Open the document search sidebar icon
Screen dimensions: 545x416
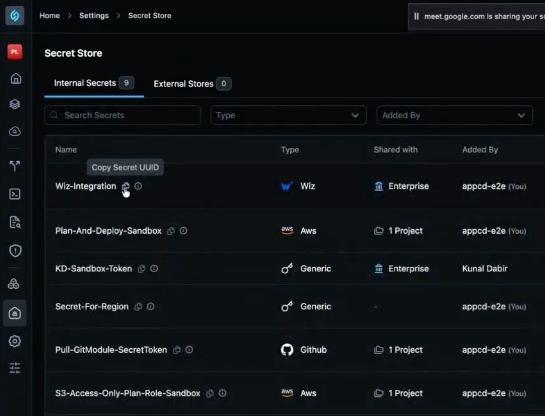coord(15,222)
